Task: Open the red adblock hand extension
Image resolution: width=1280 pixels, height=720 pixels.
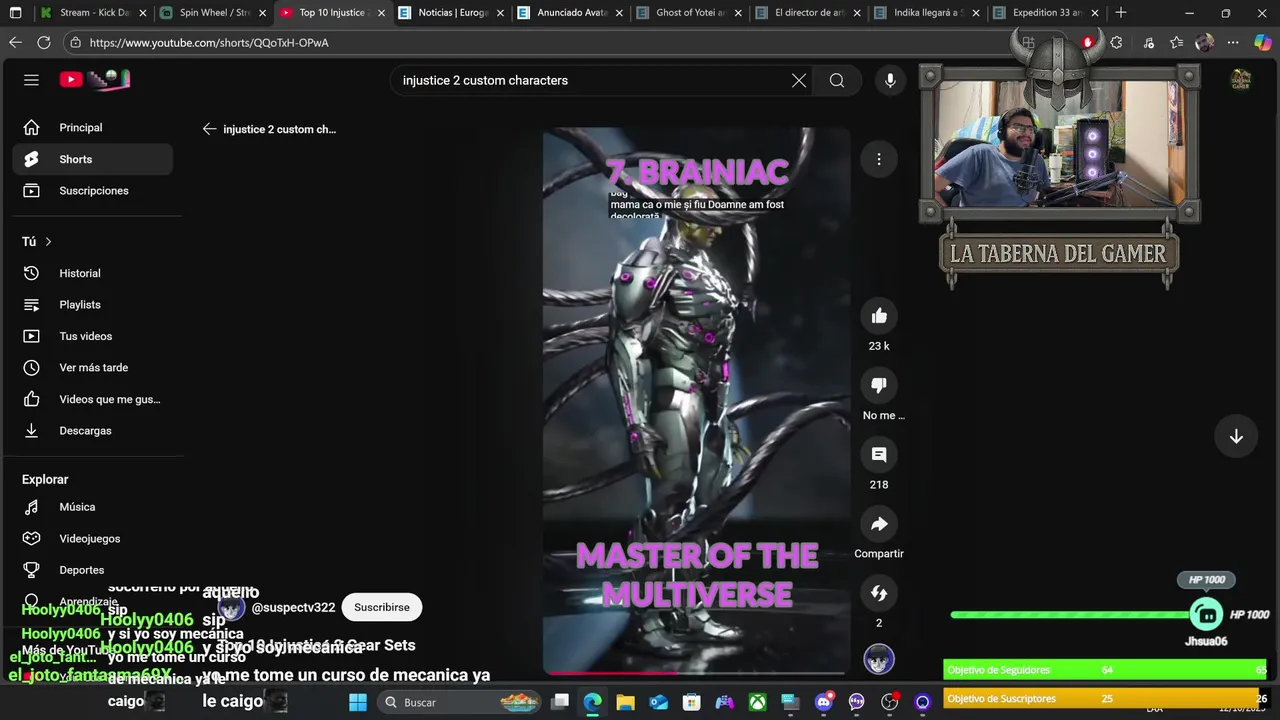Action: [1088, 43]
